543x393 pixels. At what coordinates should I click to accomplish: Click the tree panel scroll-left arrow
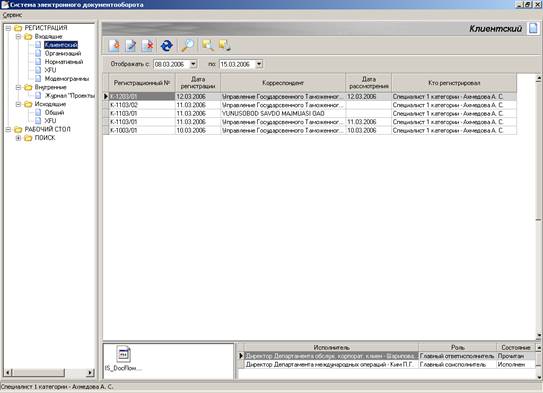pos(8,373)
